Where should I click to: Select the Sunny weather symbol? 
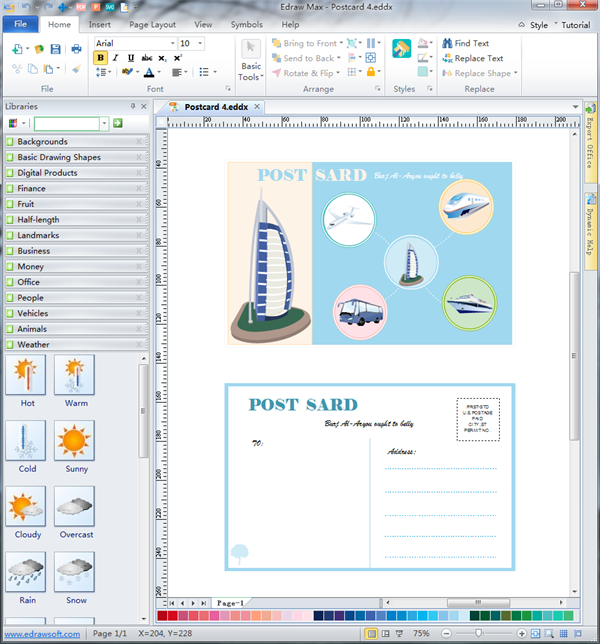[x=75, y=441]
